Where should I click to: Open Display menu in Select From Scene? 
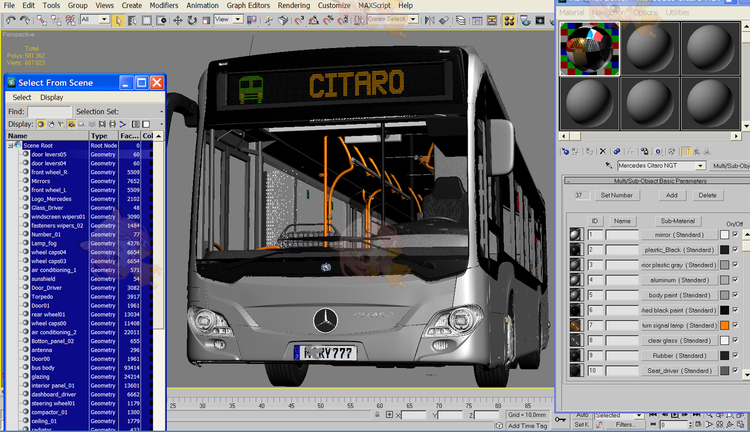(x=52, y=98)
